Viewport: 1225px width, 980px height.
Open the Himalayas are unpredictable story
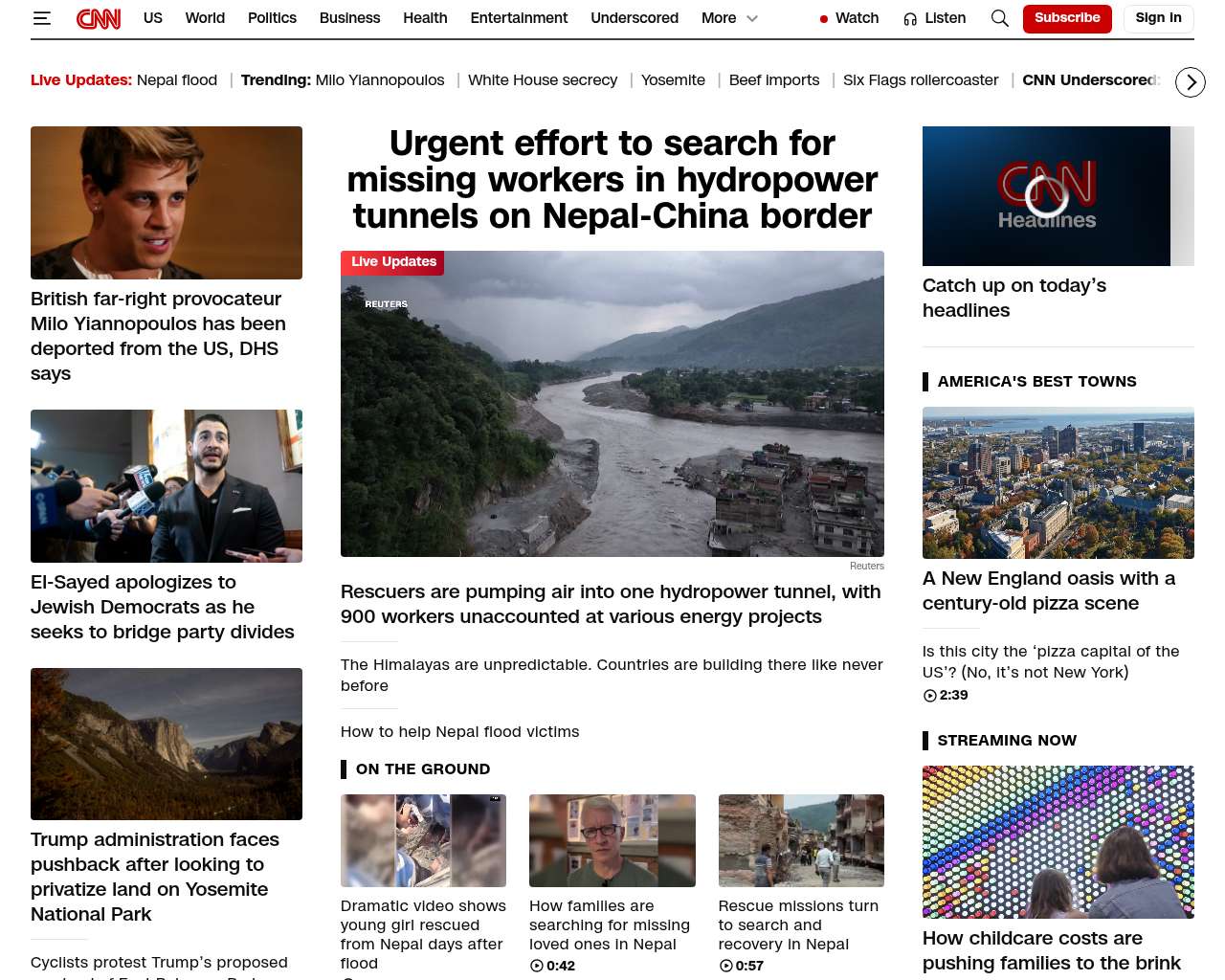click(x=612, y=675)
